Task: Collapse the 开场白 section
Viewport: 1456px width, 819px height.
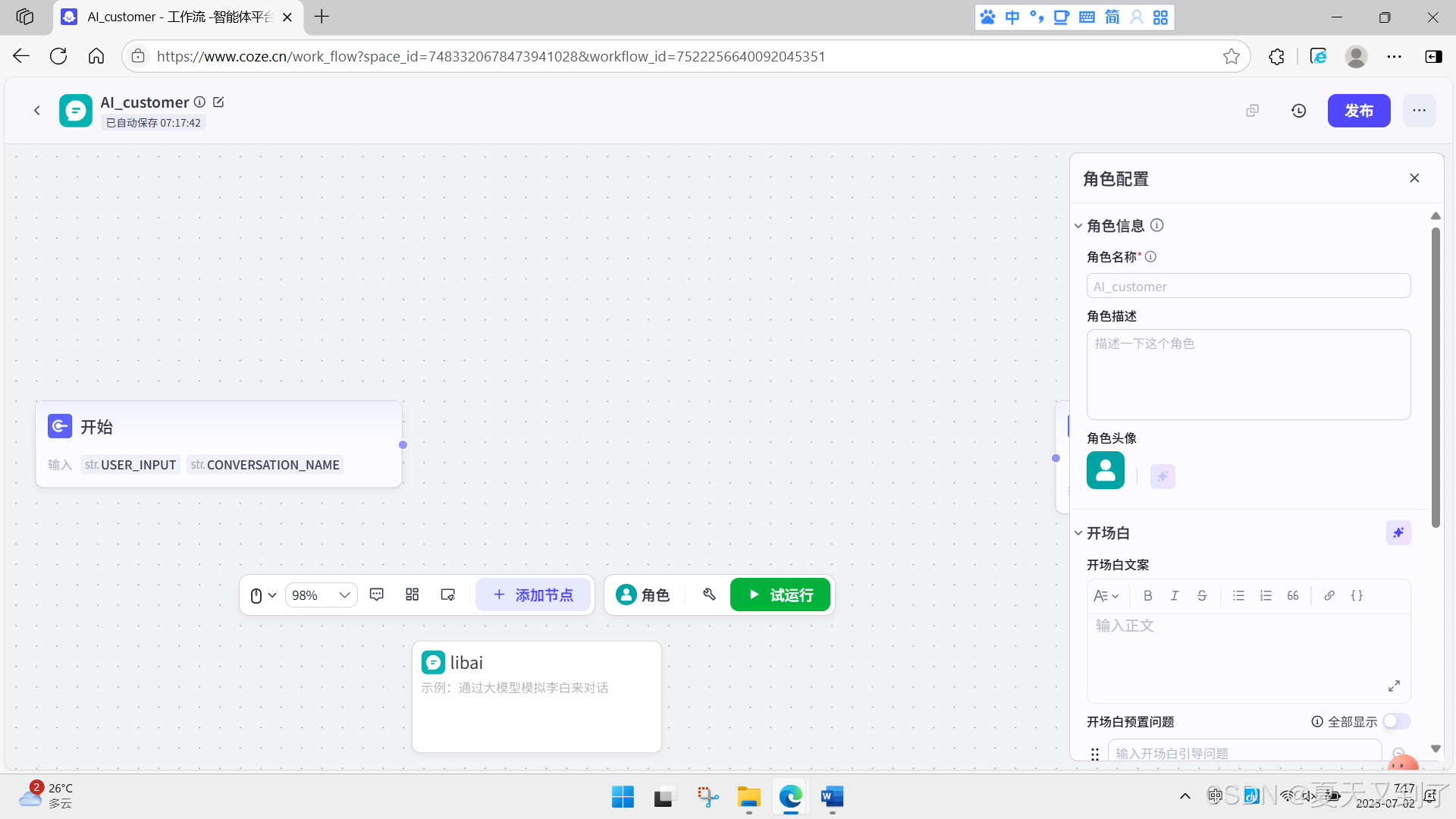Action: [x=1078, y=533]
